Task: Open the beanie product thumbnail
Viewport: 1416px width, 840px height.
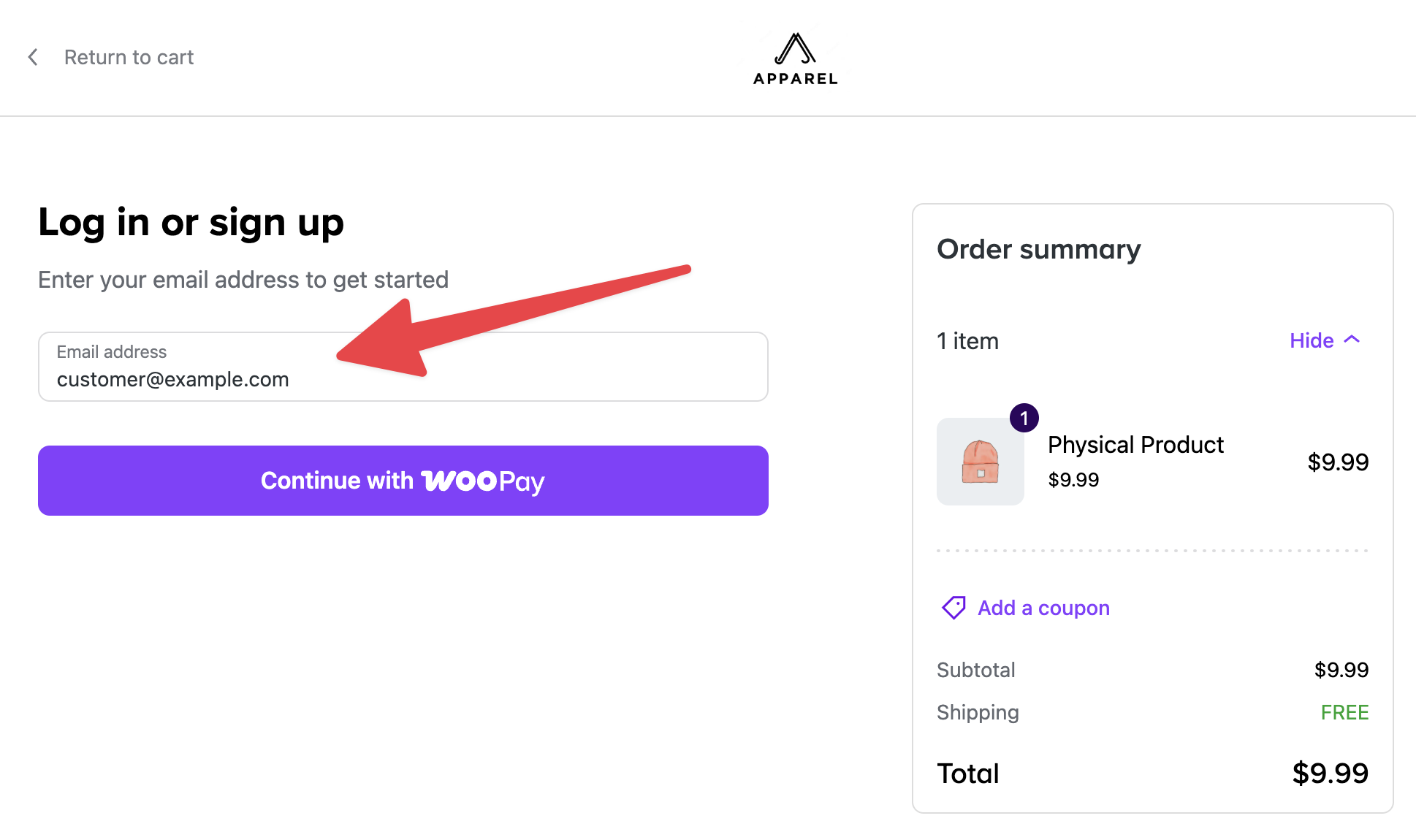Action: point(981,462)
